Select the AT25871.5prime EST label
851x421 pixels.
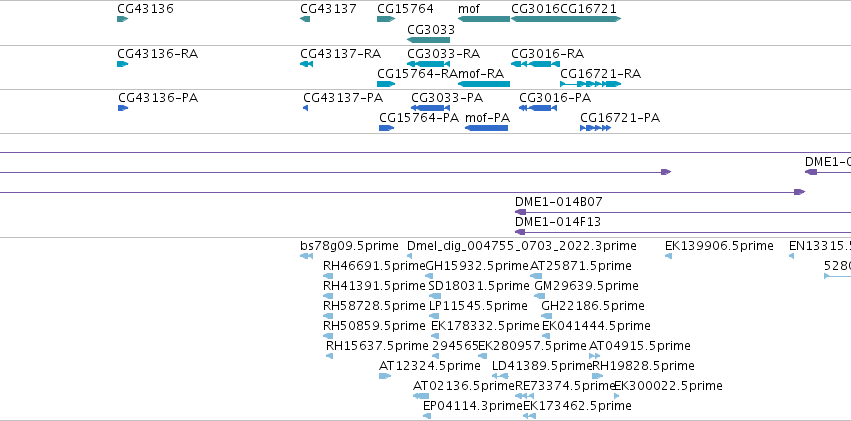coord(581,266)
